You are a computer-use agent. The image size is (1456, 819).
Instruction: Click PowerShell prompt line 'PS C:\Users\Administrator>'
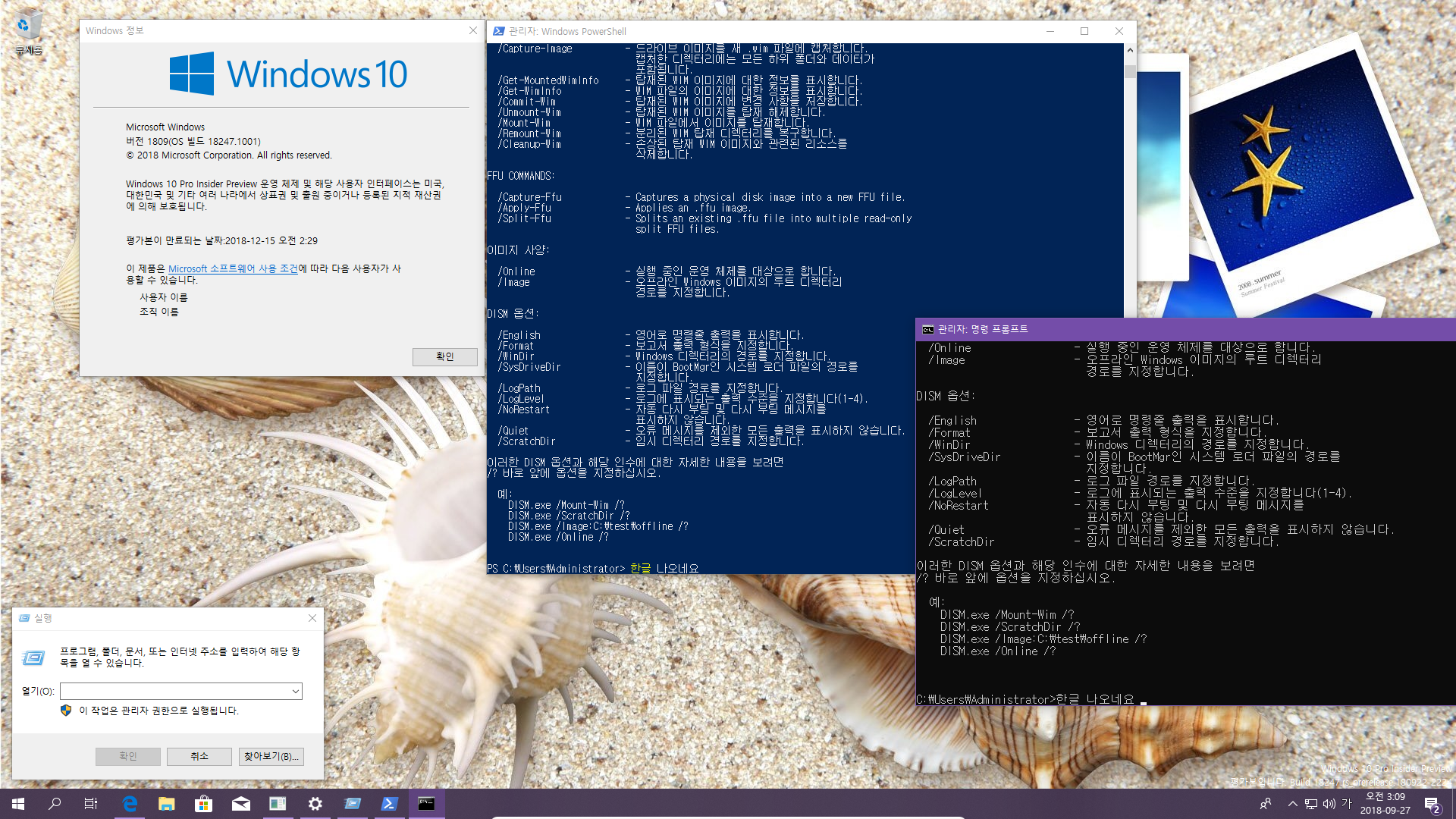pos(556,568)
